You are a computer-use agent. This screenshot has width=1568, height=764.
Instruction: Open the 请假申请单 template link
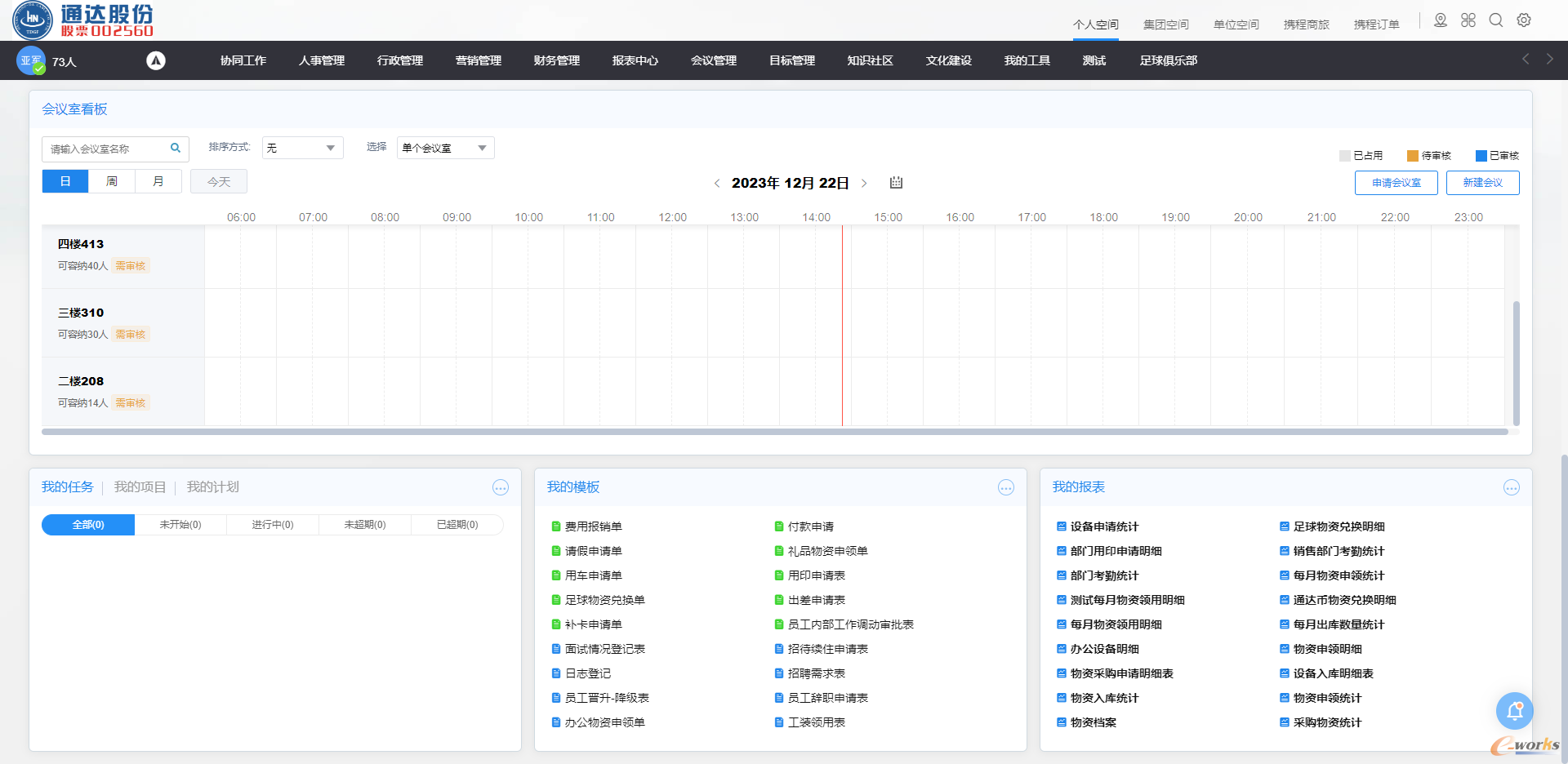594,552
